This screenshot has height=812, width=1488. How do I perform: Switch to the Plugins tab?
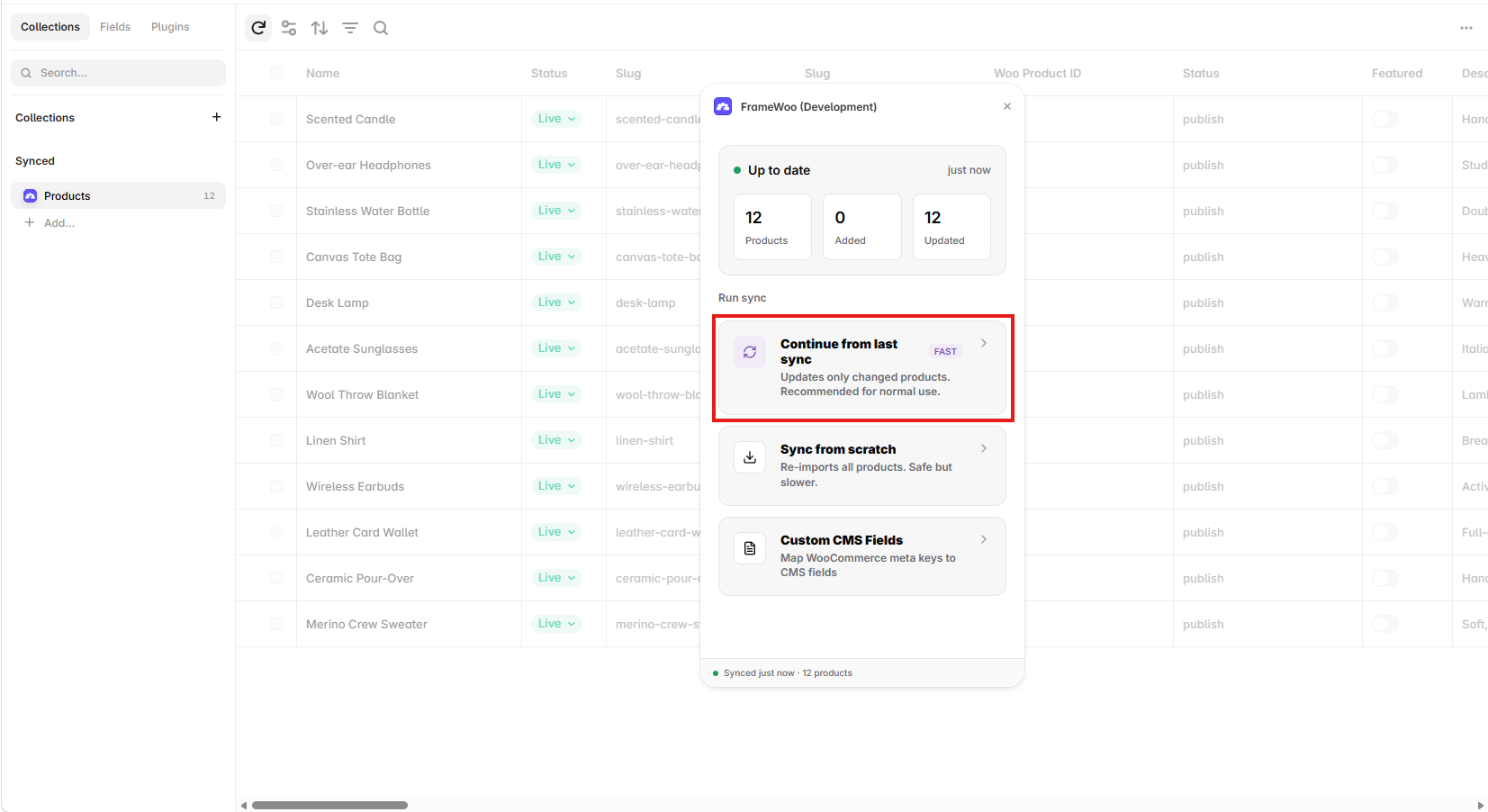pyautogui.click(x=170, y=27)
